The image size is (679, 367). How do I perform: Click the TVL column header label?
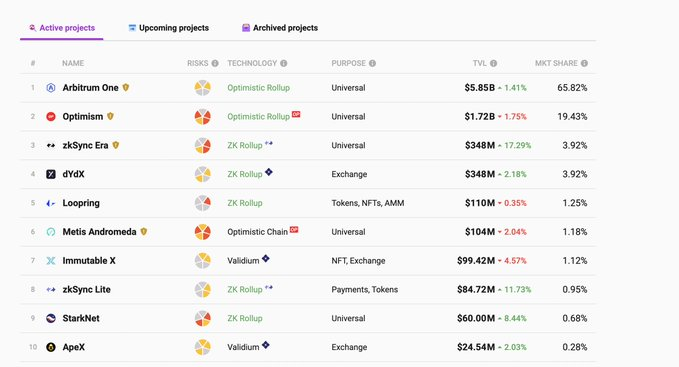click(480, 63)
